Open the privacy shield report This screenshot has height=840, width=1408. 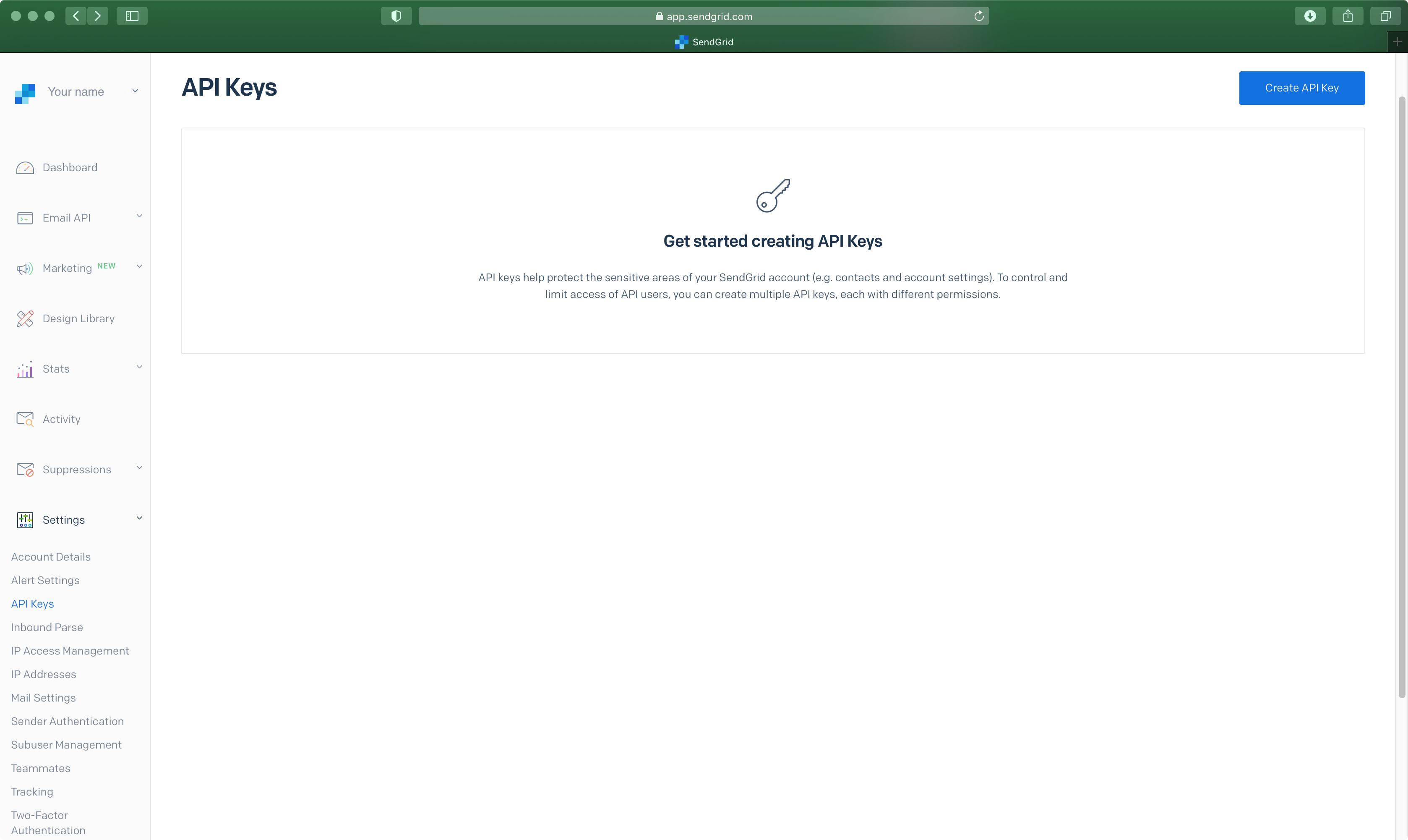[396, 16]
